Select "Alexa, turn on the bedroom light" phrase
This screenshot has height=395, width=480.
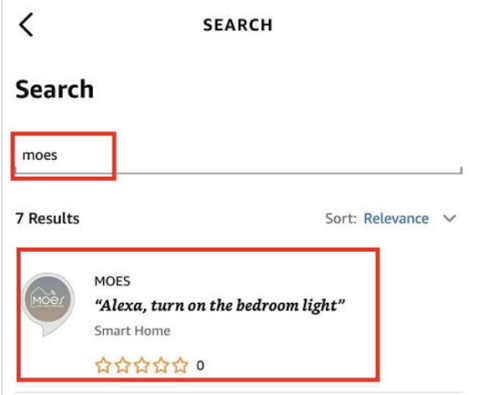(x=220, y=306)
